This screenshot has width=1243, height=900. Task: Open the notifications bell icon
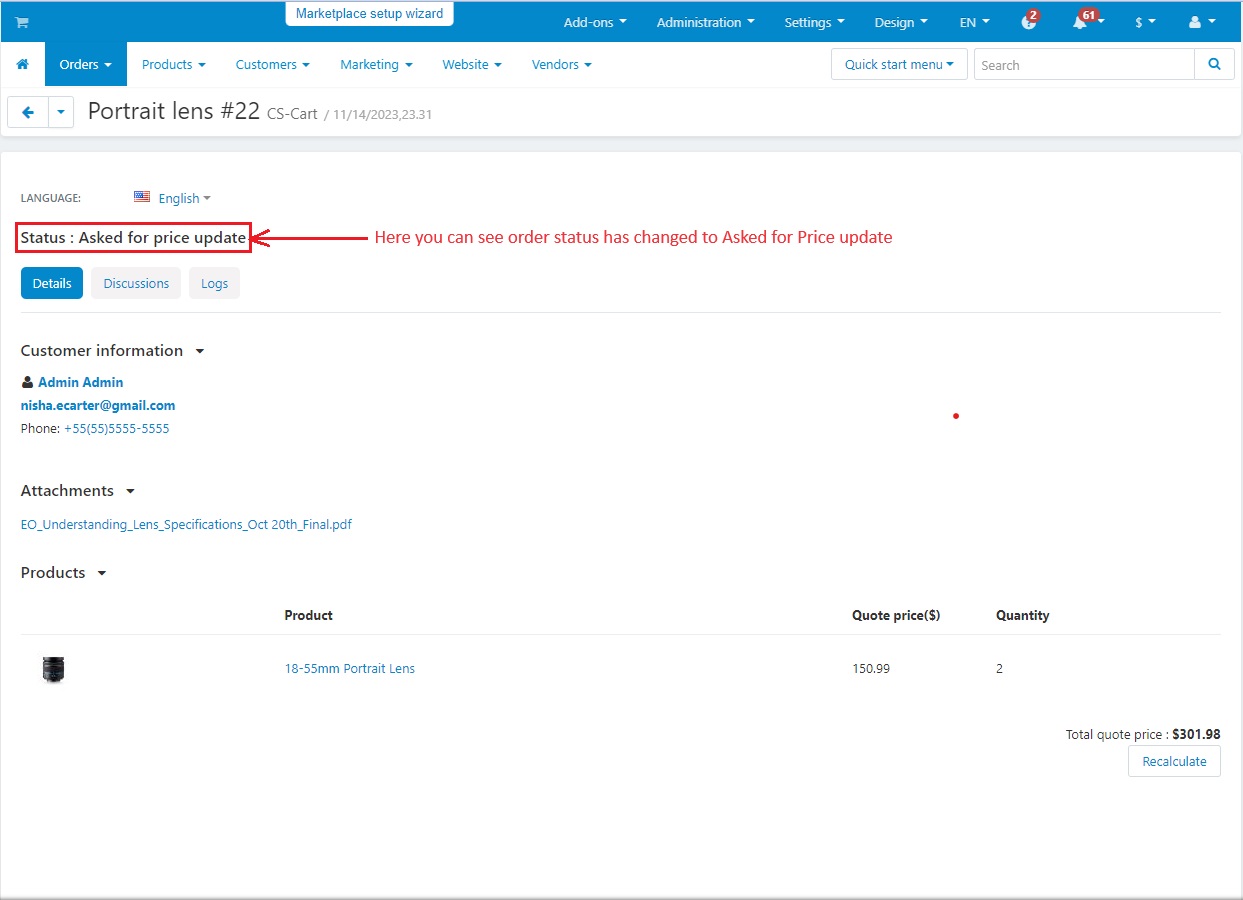(x=1080, y=22)
